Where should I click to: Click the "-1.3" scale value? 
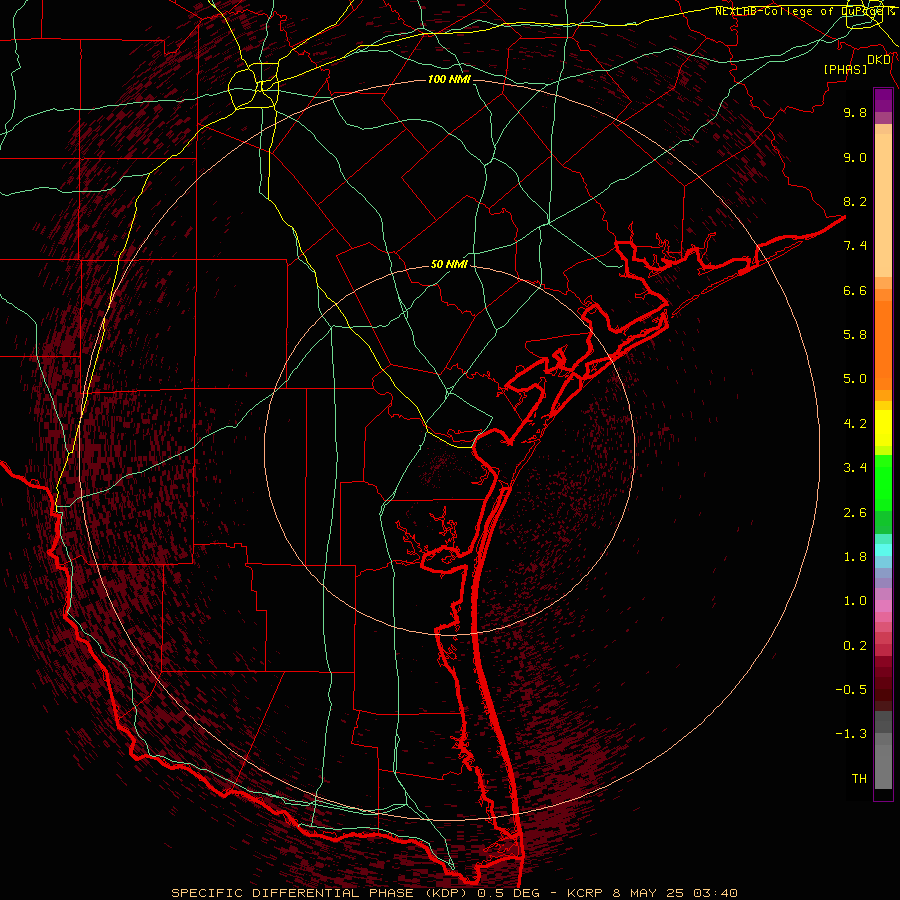(851, 734)
